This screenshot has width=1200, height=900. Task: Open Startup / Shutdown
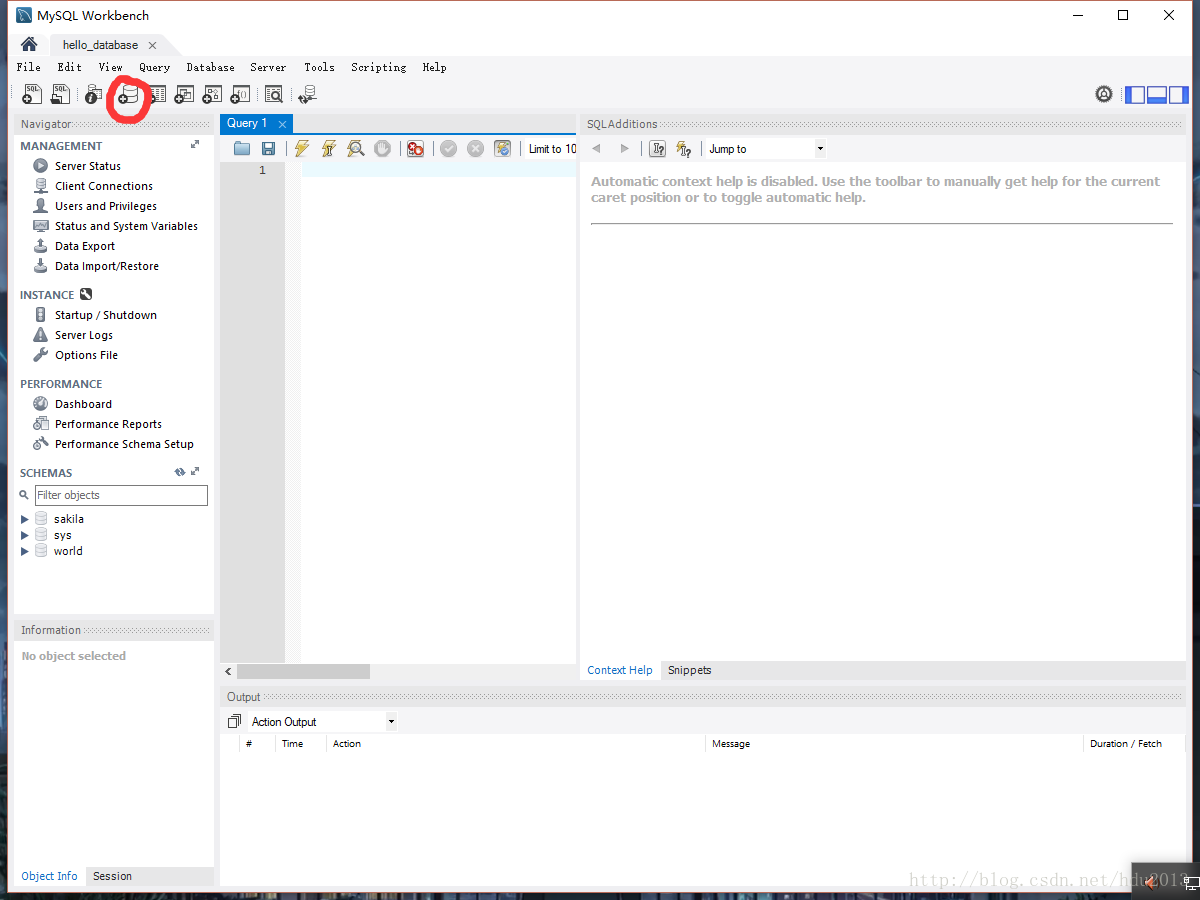coord(106,315)
